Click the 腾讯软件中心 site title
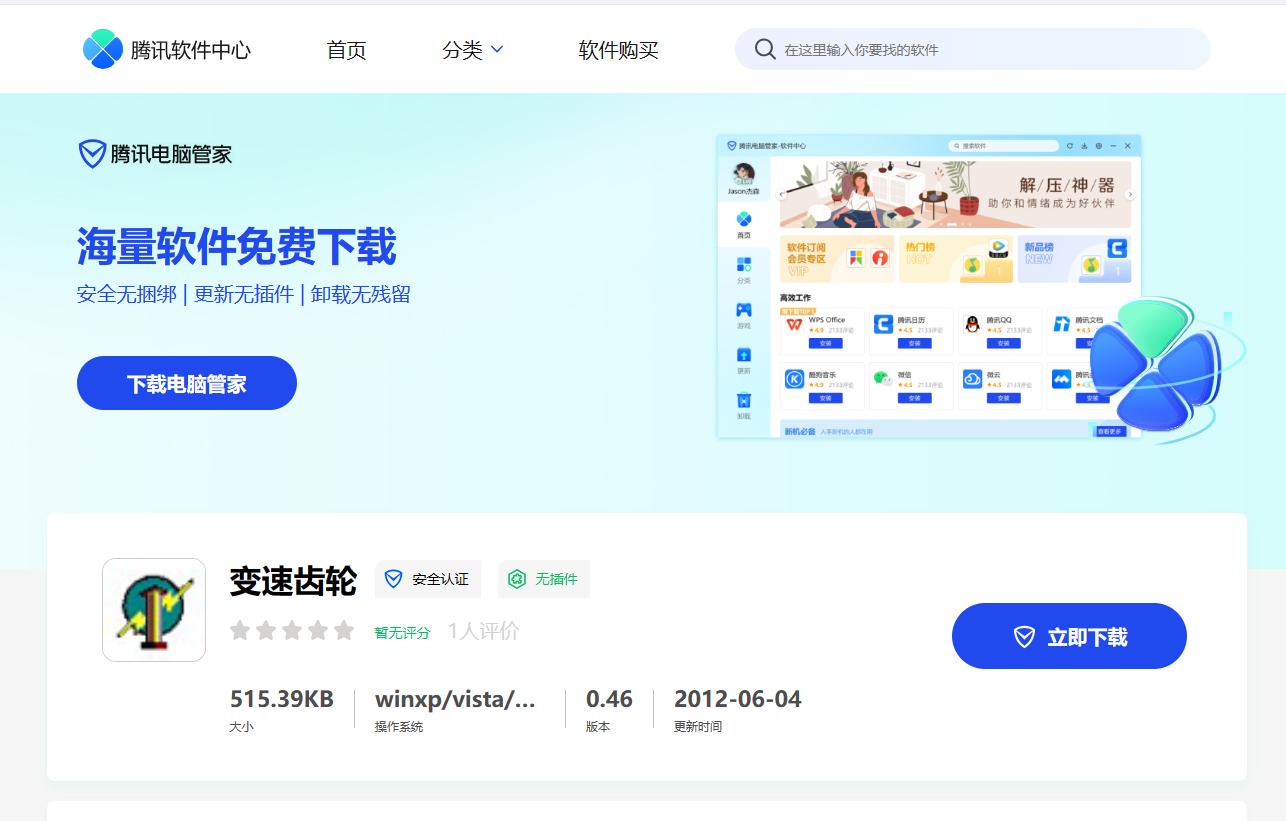1286x821 pixels. [x=190, y=49]
